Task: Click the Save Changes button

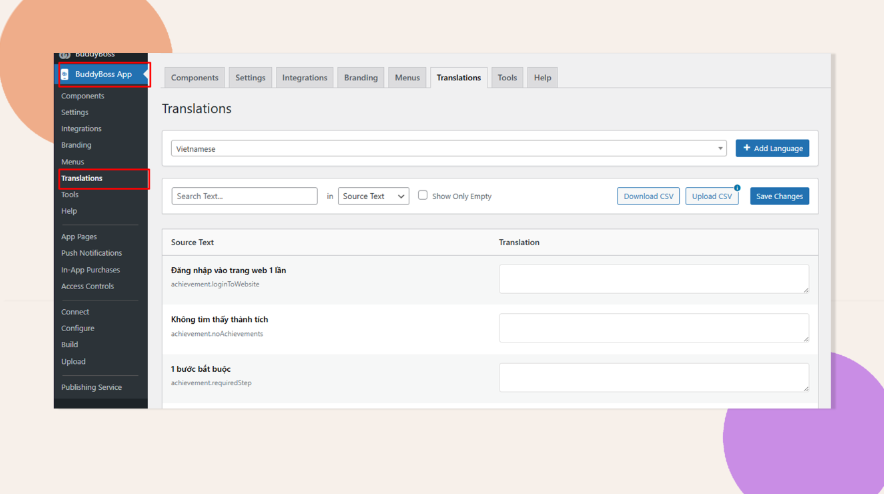Action: (779, 196)
